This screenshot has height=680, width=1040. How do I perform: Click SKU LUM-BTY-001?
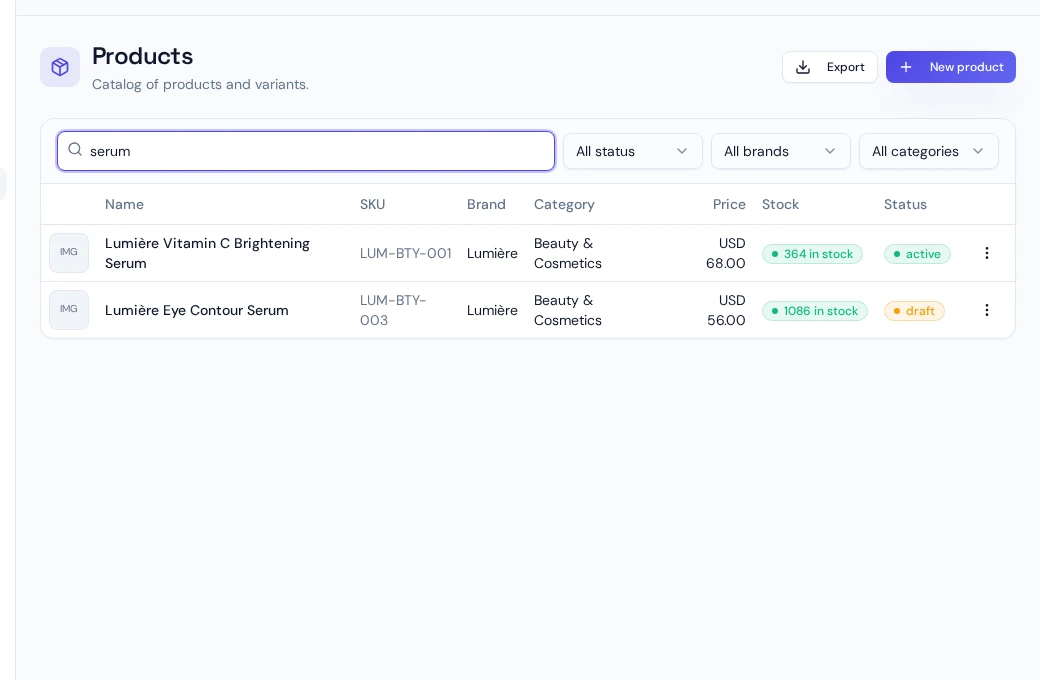point(405,253)
